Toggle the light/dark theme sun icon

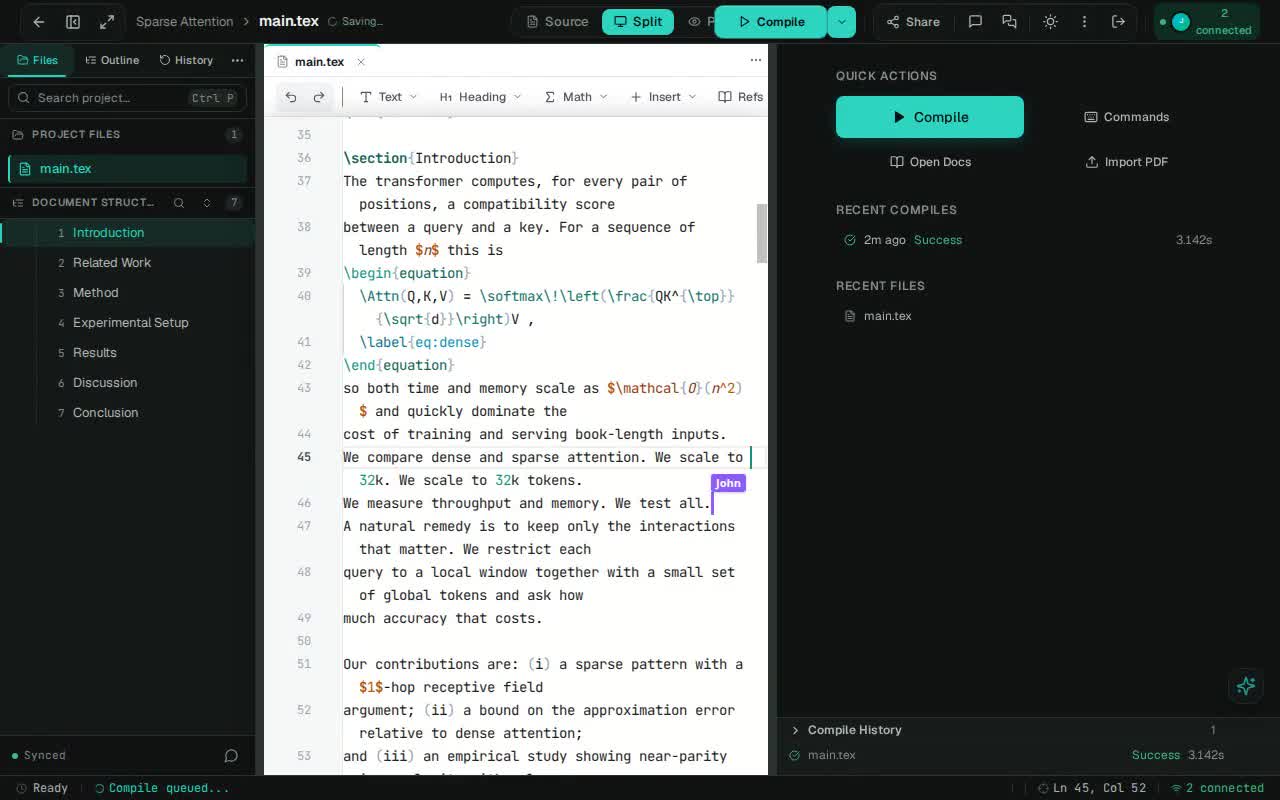click(1050, 21)
